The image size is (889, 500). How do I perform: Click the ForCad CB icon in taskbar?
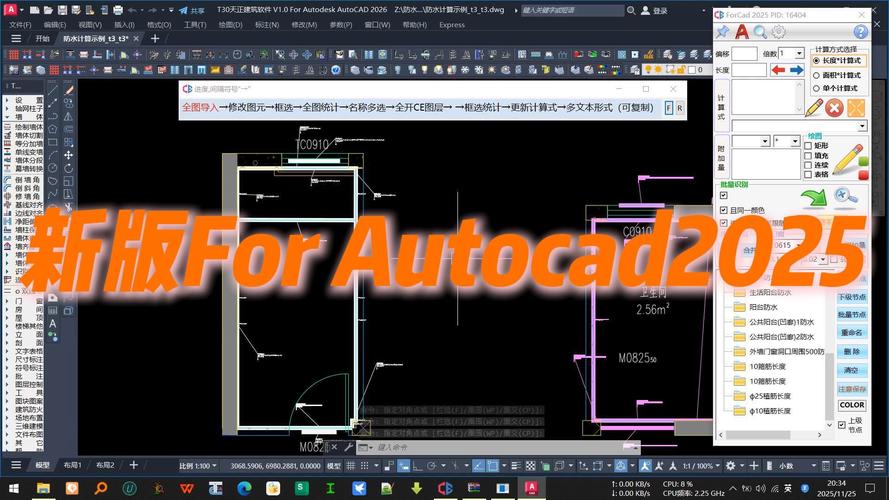(x=445, y=488)
